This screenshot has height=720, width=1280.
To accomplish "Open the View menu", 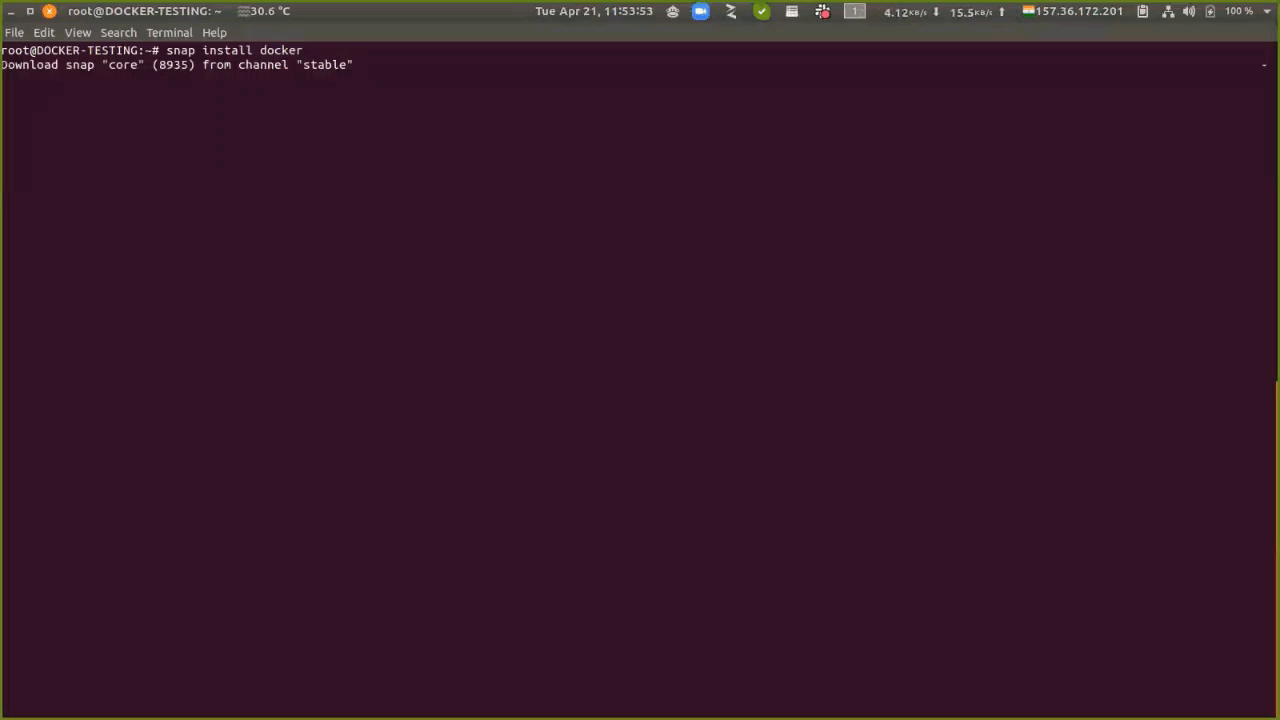I will click(x=78, y=32).
